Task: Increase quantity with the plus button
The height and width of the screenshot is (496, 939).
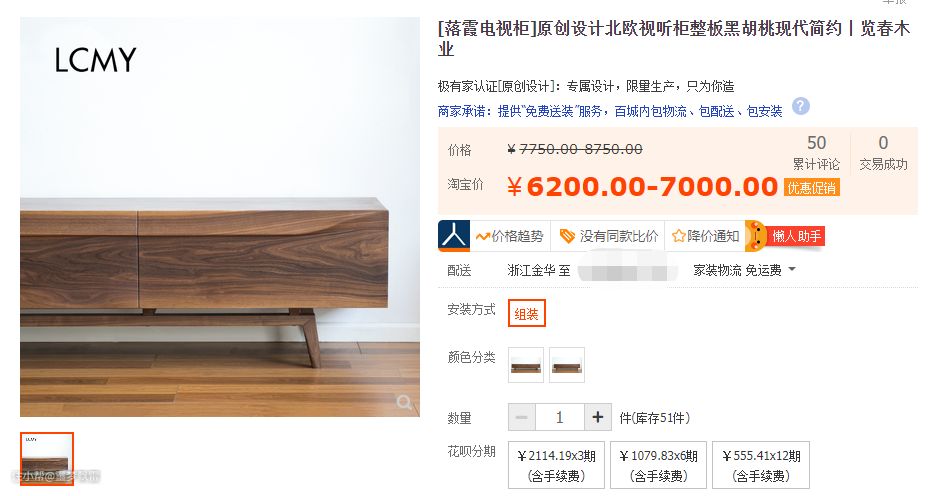Action: coord(598,417)
